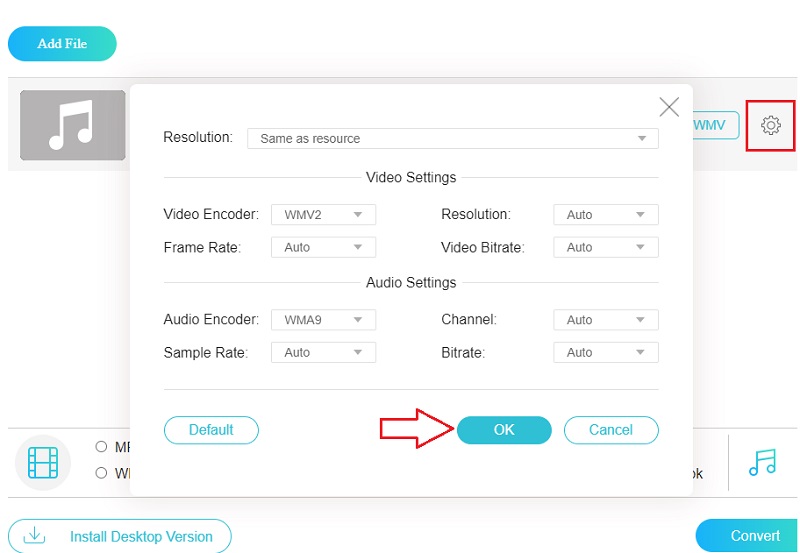
Task: Select the upper format radio button
Action: coord(101,446)
